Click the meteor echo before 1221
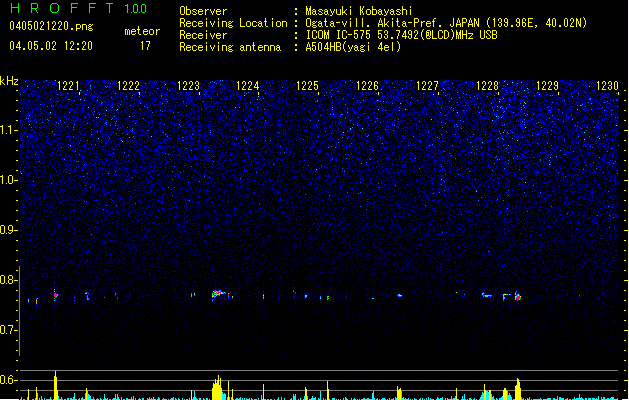This screenshot has height=400, width=629. pyautogui.click(x=56, y=295)
